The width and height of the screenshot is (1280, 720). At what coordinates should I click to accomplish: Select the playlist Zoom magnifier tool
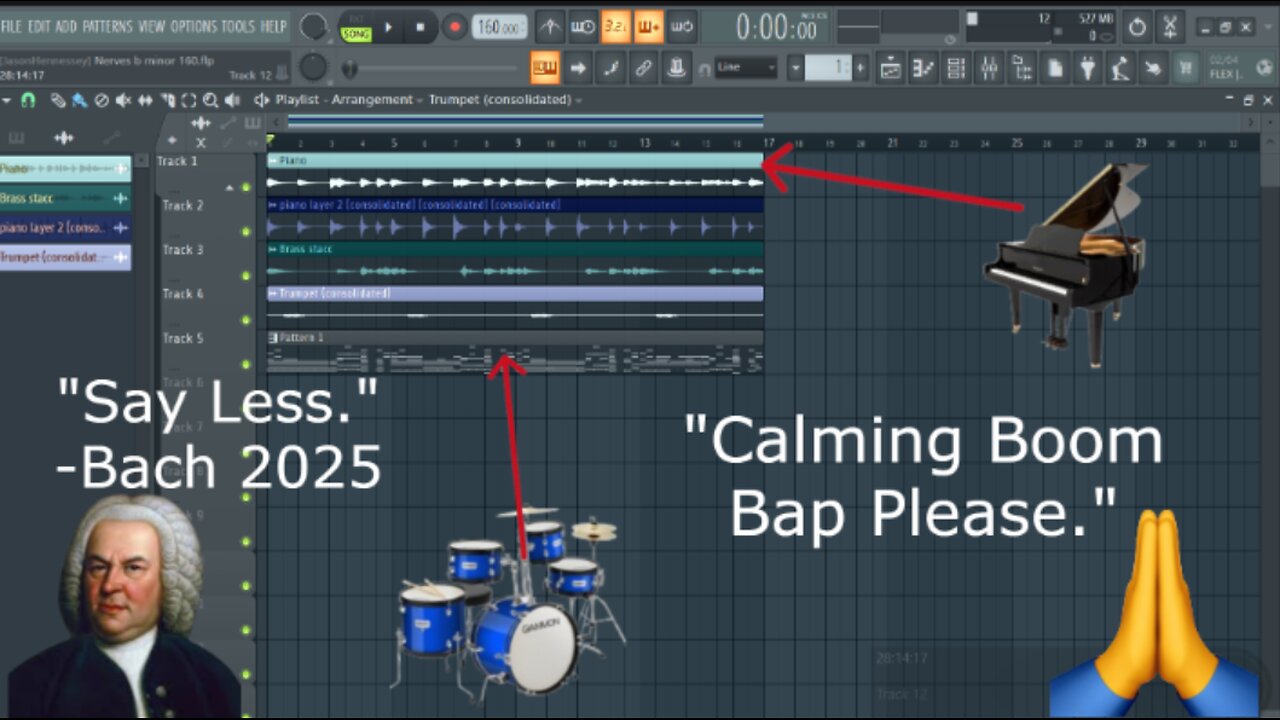coord(211,100)
